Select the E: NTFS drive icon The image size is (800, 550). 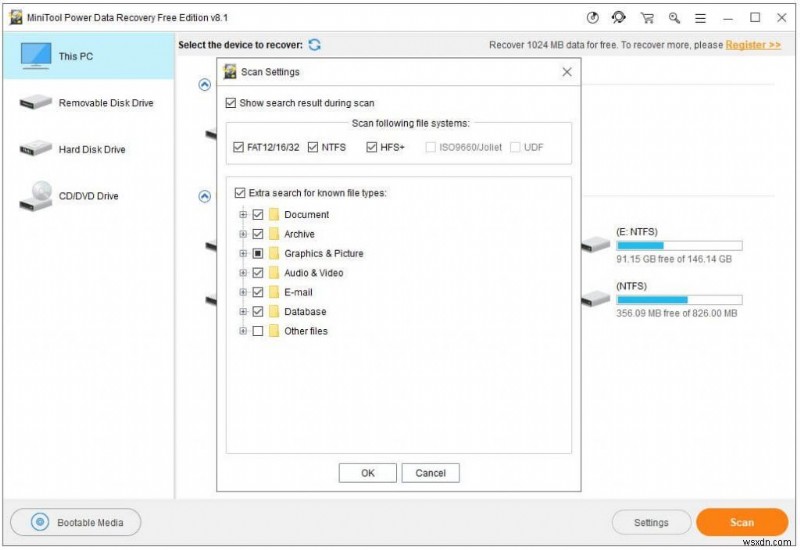point(595,244)
